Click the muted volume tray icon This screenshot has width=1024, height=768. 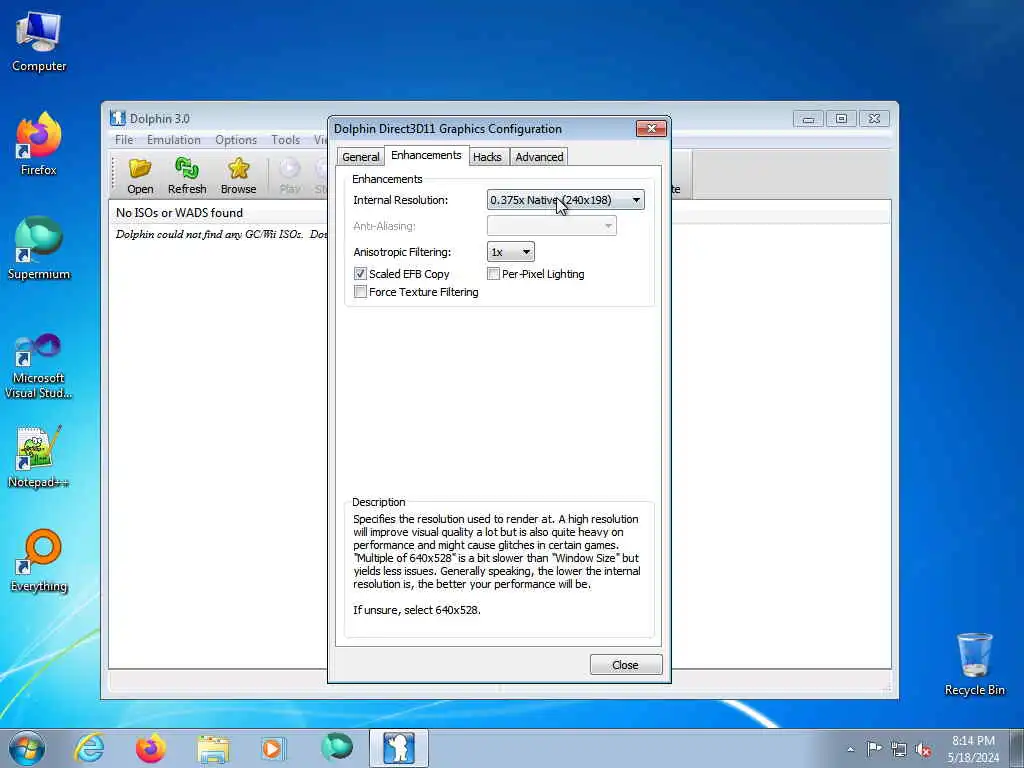tap(923, 749)
